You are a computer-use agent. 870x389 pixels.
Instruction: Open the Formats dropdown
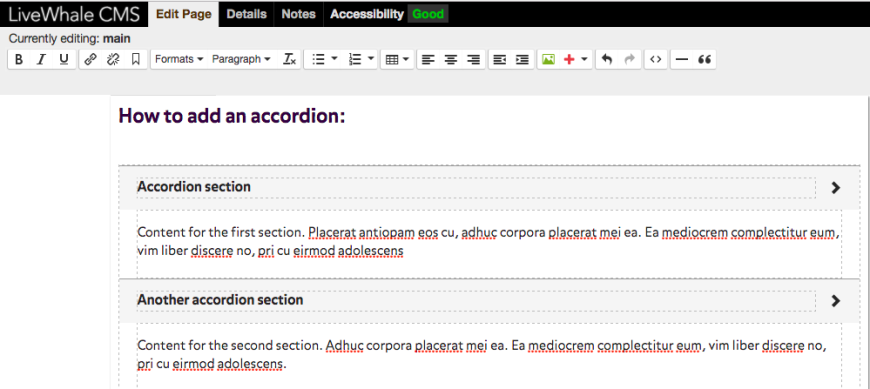[179, 59]
